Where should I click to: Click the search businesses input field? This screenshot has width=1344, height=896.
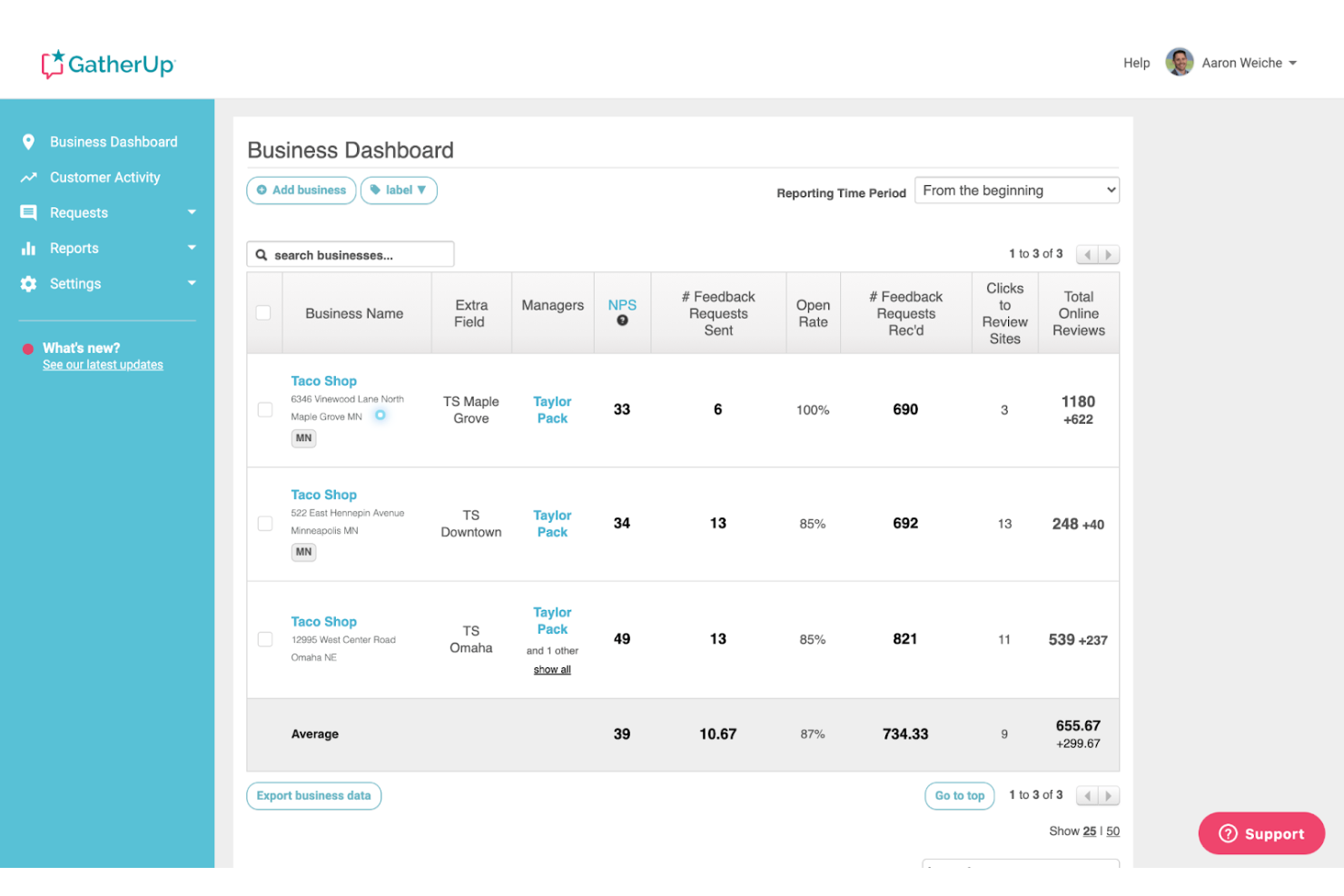[351, 254]
